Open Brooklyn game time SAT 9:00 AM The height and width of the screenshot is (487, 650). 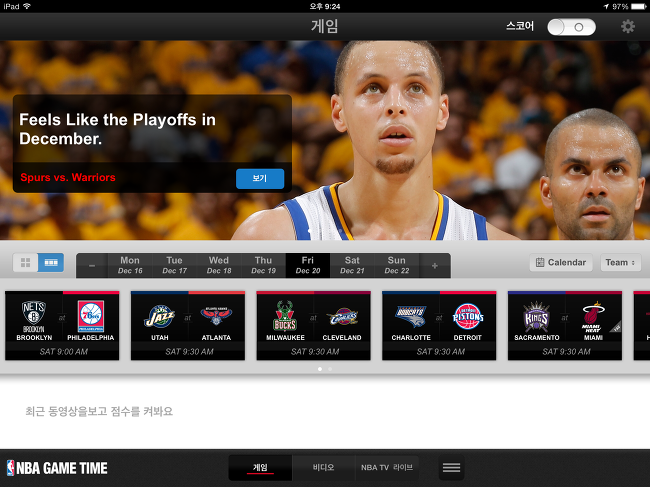pos(63,351)
